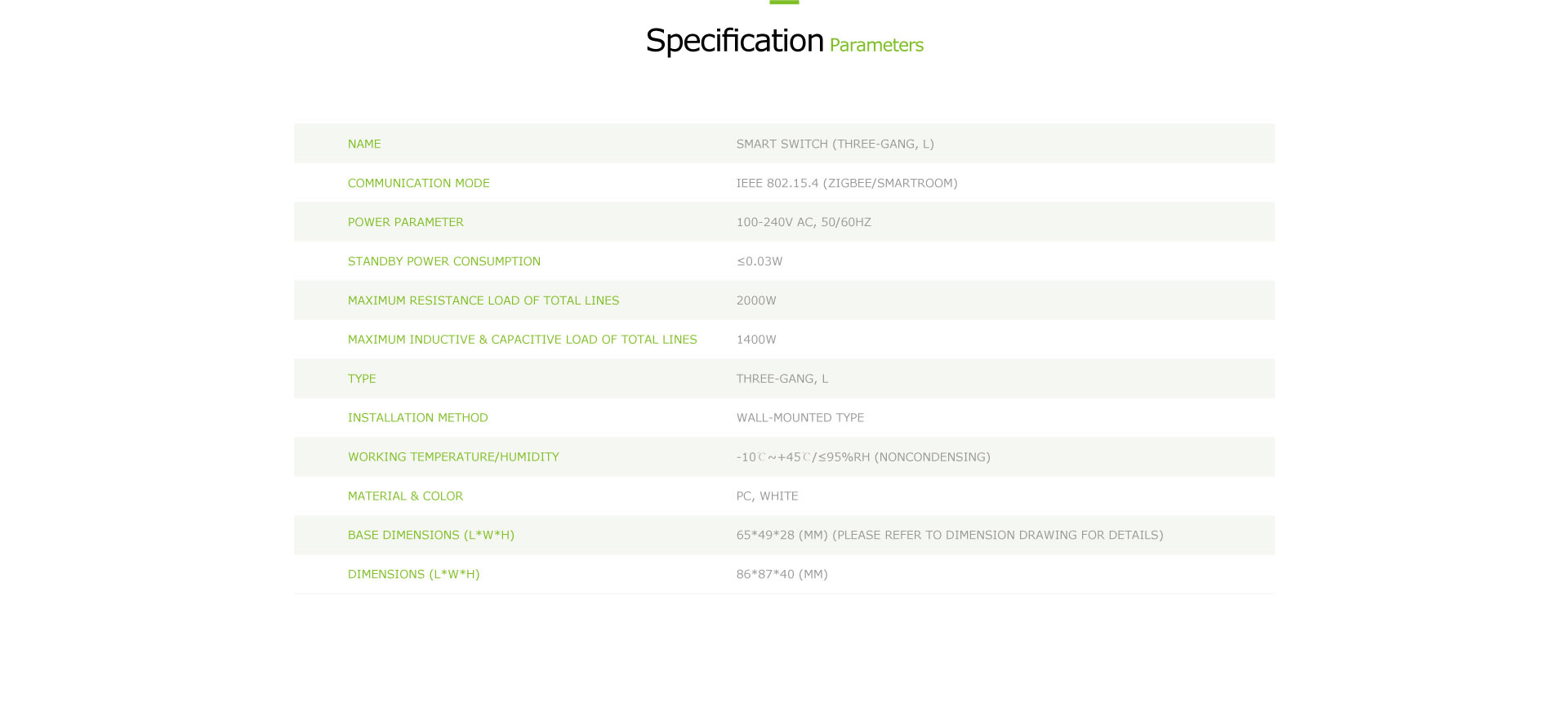The image size is (1568, 725).
Task: Click the 2000W value
Action: click(756, 300)
